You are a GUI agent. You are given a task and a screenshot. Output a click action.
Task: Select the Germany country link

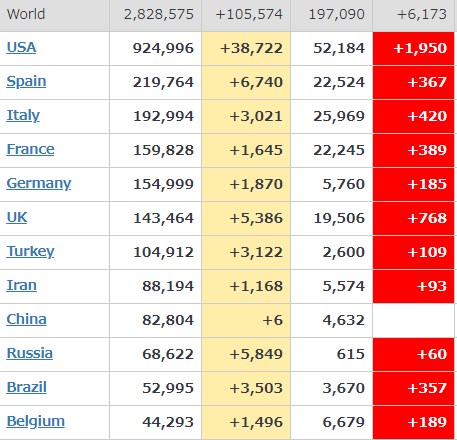[x=39, y=184]
